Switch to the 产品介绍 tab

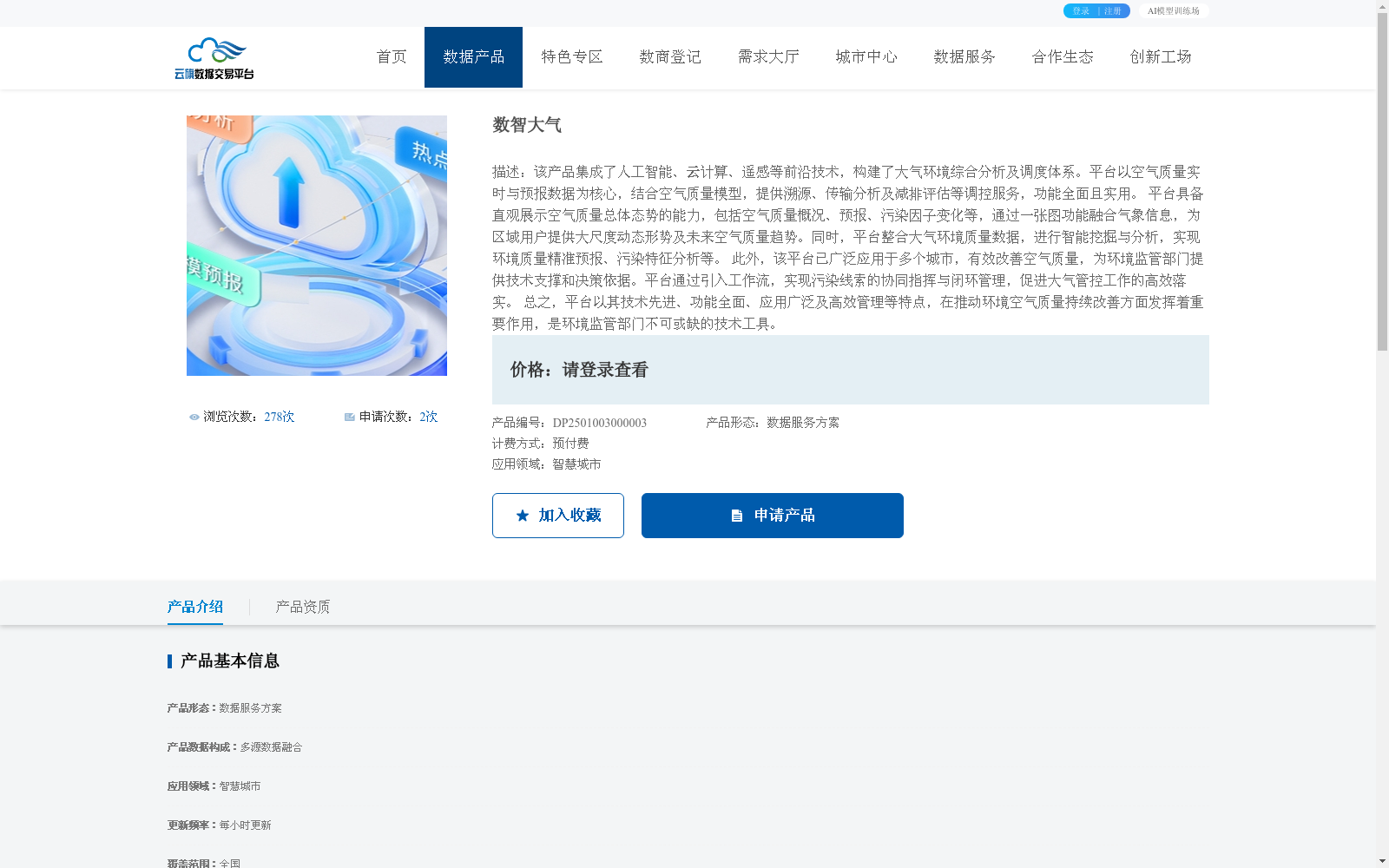[x=195, y=607]
